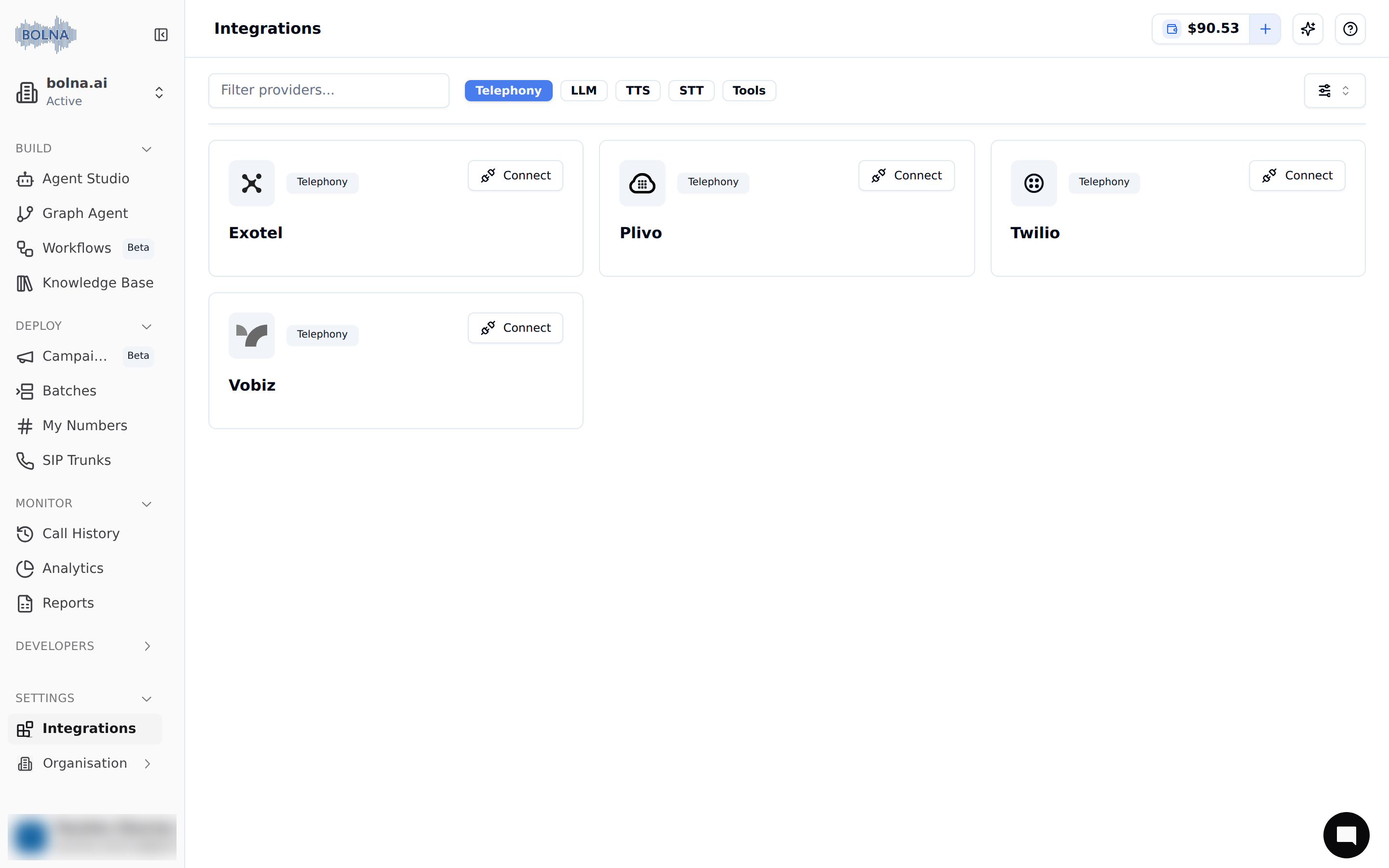This screenshot has width=1389, height=868.
Task: Switch to the Tools tab
Action: [749, 91]
